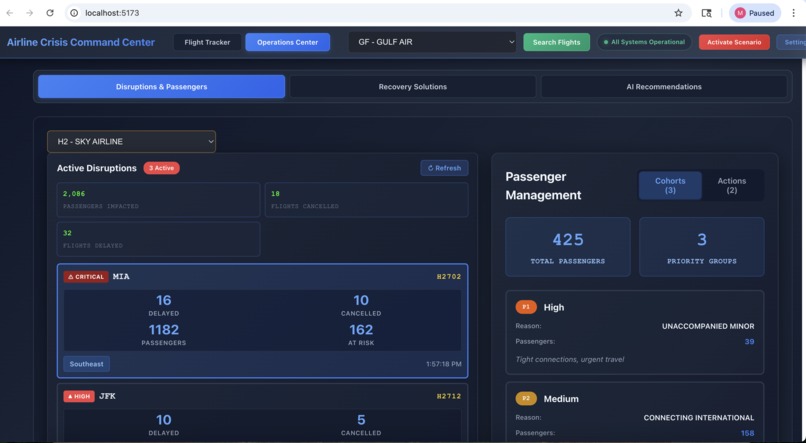Click the Search Flights button
This screenshot has height=443, width=806.
[556, 42]
